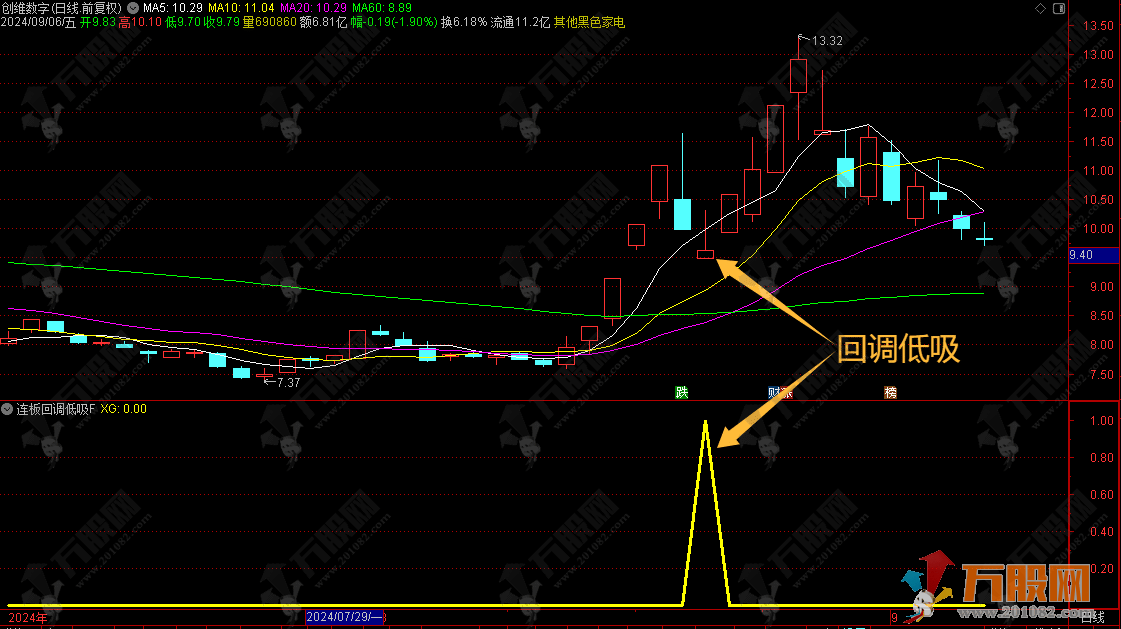This screenshot has height=629, width=1121.
Task: Expand the main chart indicator dropdown circle
Action: (x=131, y=8)
